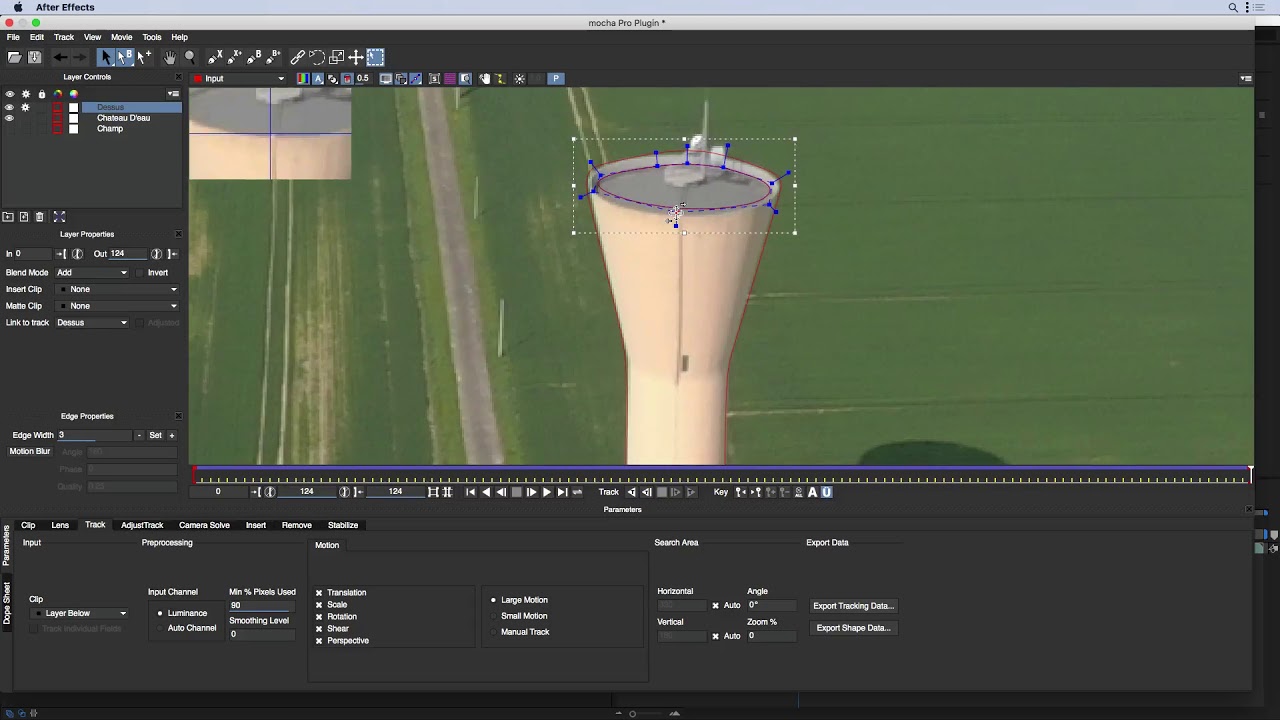Switch to the Camera Solve tab

[x=204, y=525]
